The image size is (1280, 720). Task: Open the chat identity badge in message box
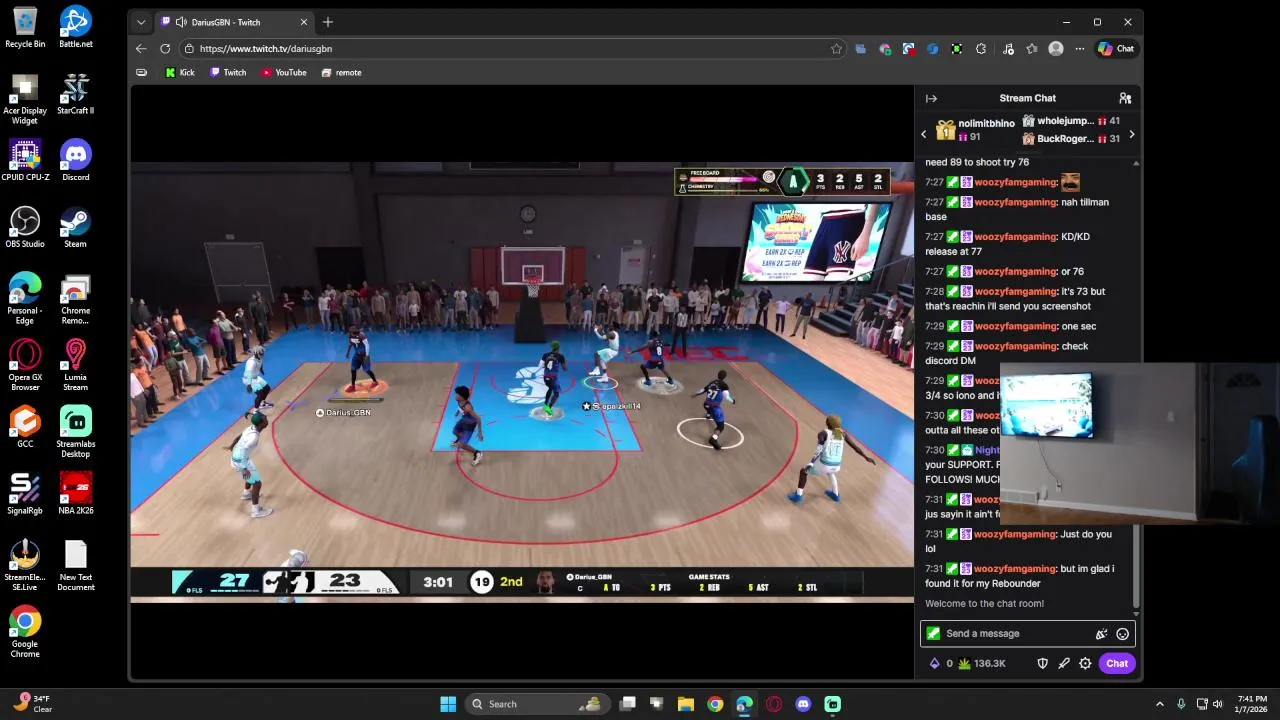coord(933,633)
